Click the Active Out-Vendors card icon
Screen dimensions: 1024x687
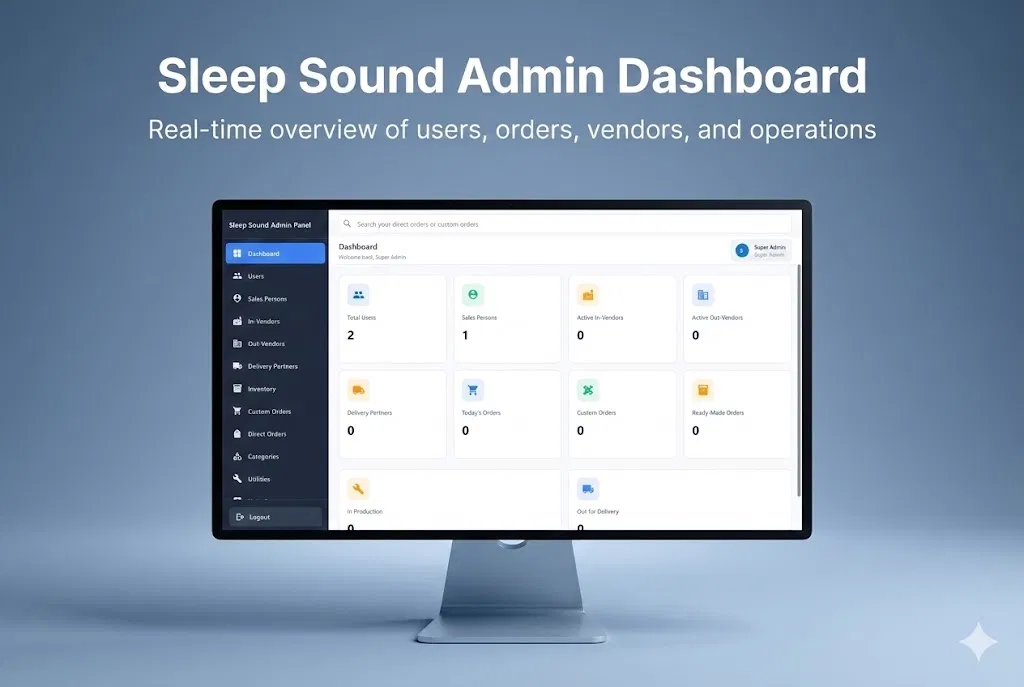coord(703,295)
